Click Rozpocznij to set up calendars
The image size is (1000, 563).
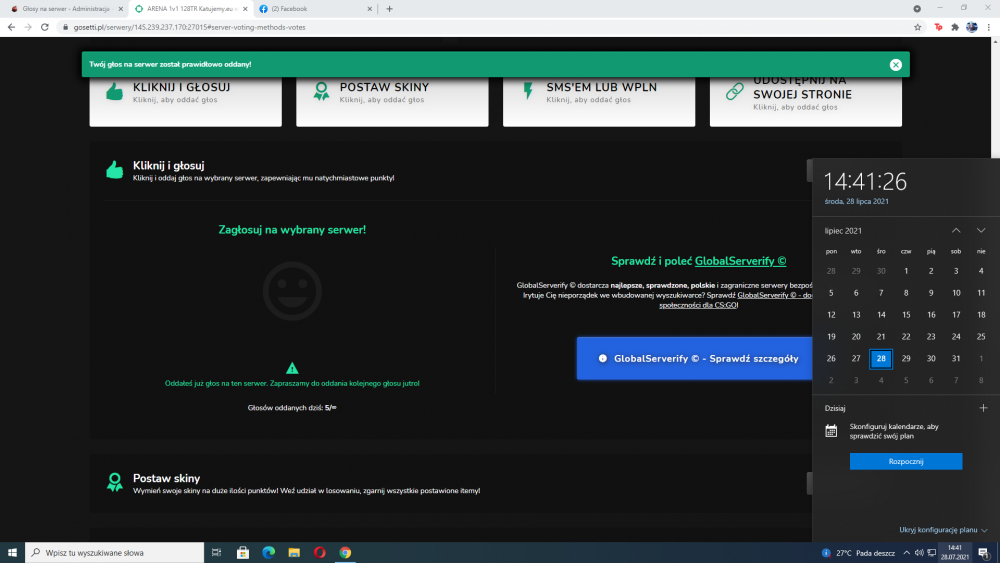[906, 461]
